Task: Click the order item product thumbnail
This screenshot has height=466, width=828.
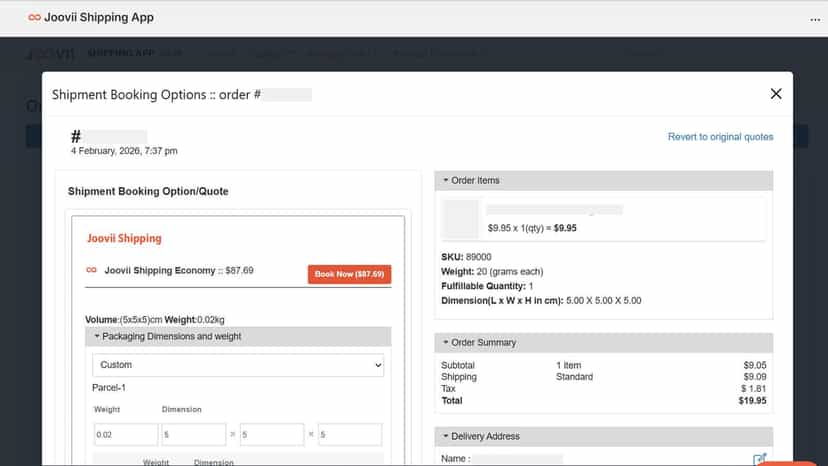Action: pyautogui.click(x=460, y=219)
